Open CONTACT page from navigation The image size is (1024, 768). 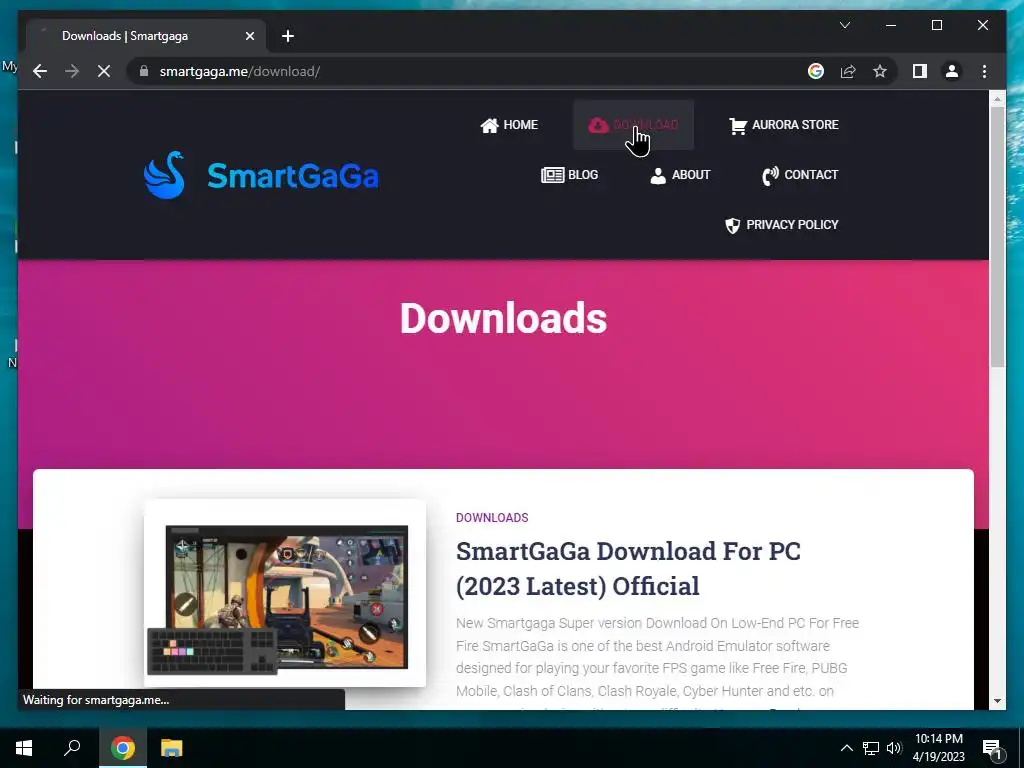point(800,174)
